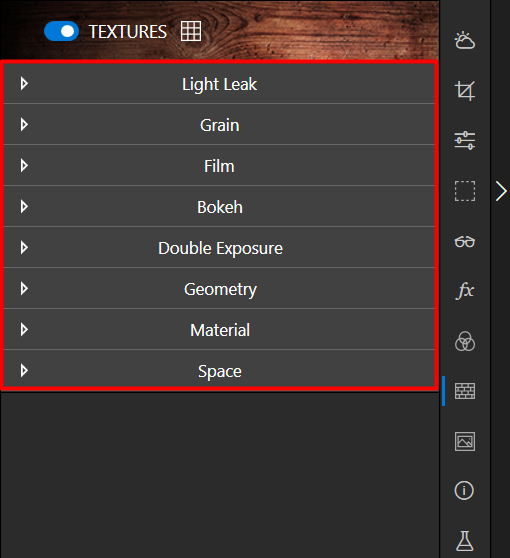Open the glasses Looks panel icon
The image size is (510, 558).
point(464,242)
